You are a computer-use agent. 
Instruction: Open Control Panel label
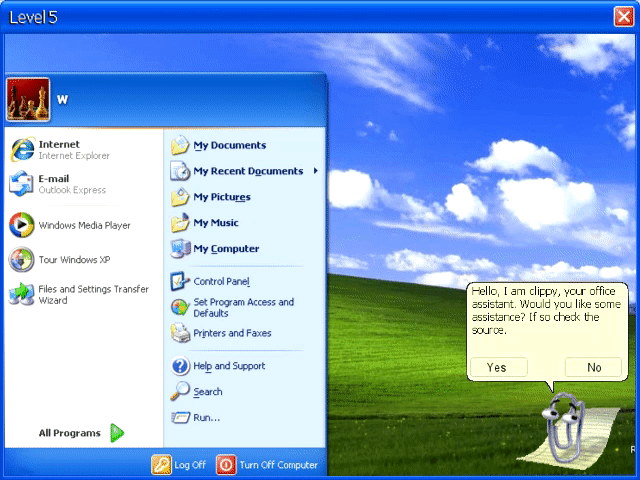(x=222, y=281)
